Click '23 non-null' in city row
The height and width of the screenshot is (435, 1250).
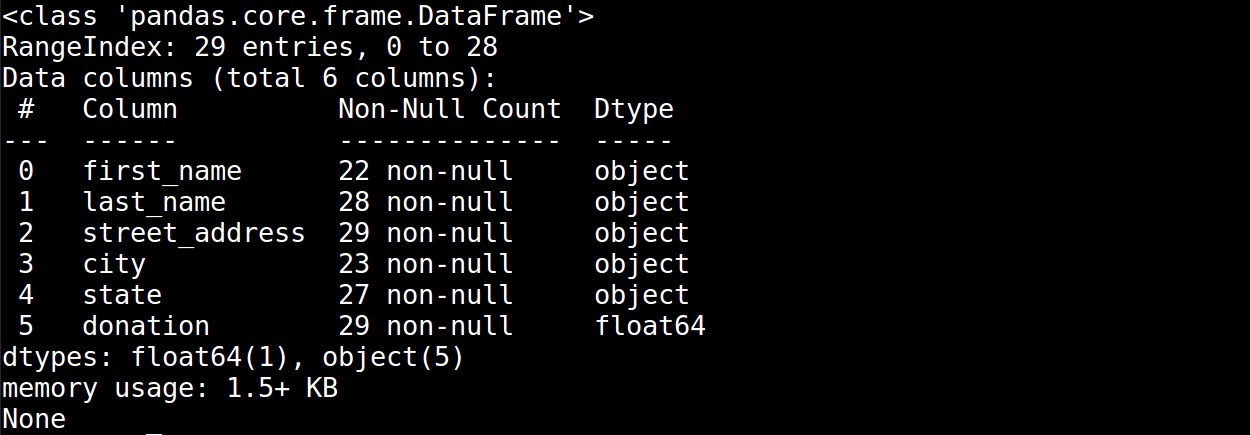pyautogui.click(x=425, y=264)
